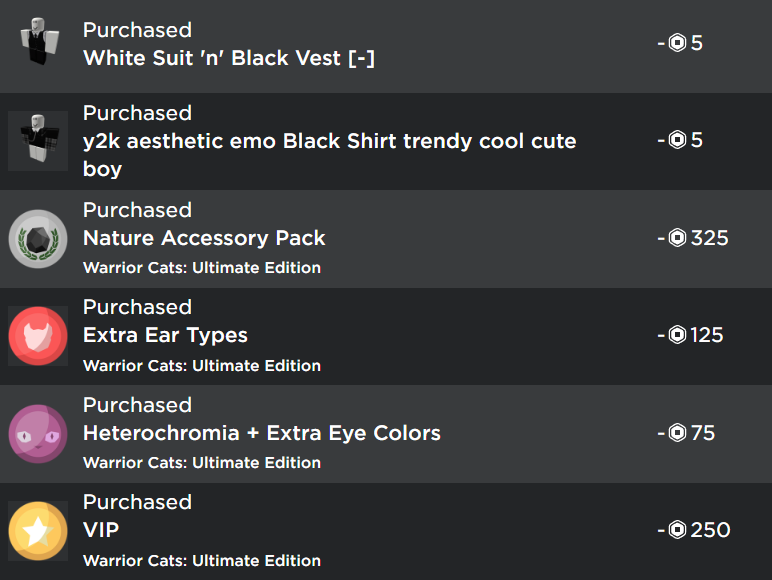The width and height of the screenshot is (772, 580).
Task: Open Warrior Cats: Ultimate Edition link under Heterochromia
Action: coord(202,463)
